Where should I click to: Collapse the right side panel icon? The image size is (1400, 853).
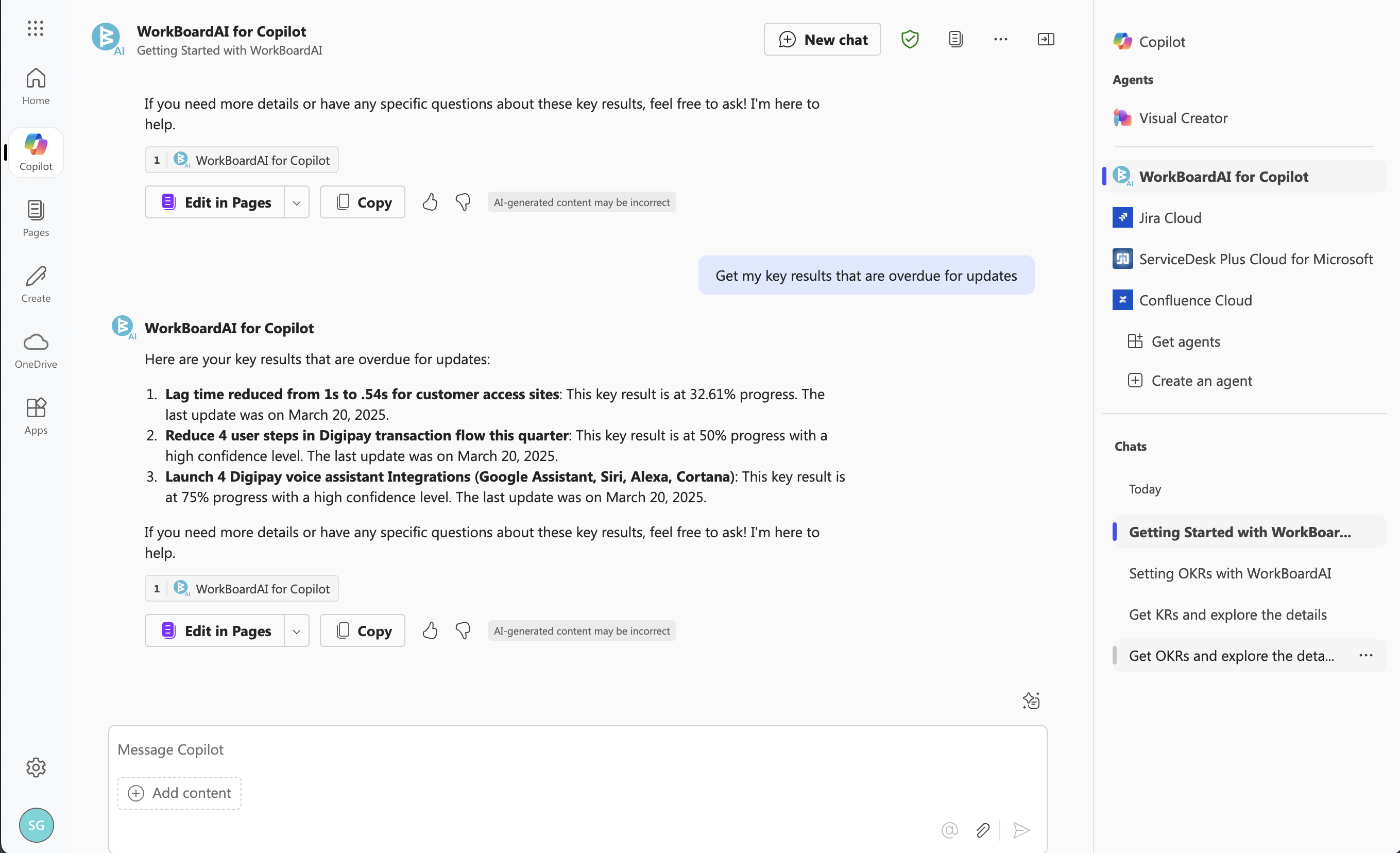click(1046, 39)
